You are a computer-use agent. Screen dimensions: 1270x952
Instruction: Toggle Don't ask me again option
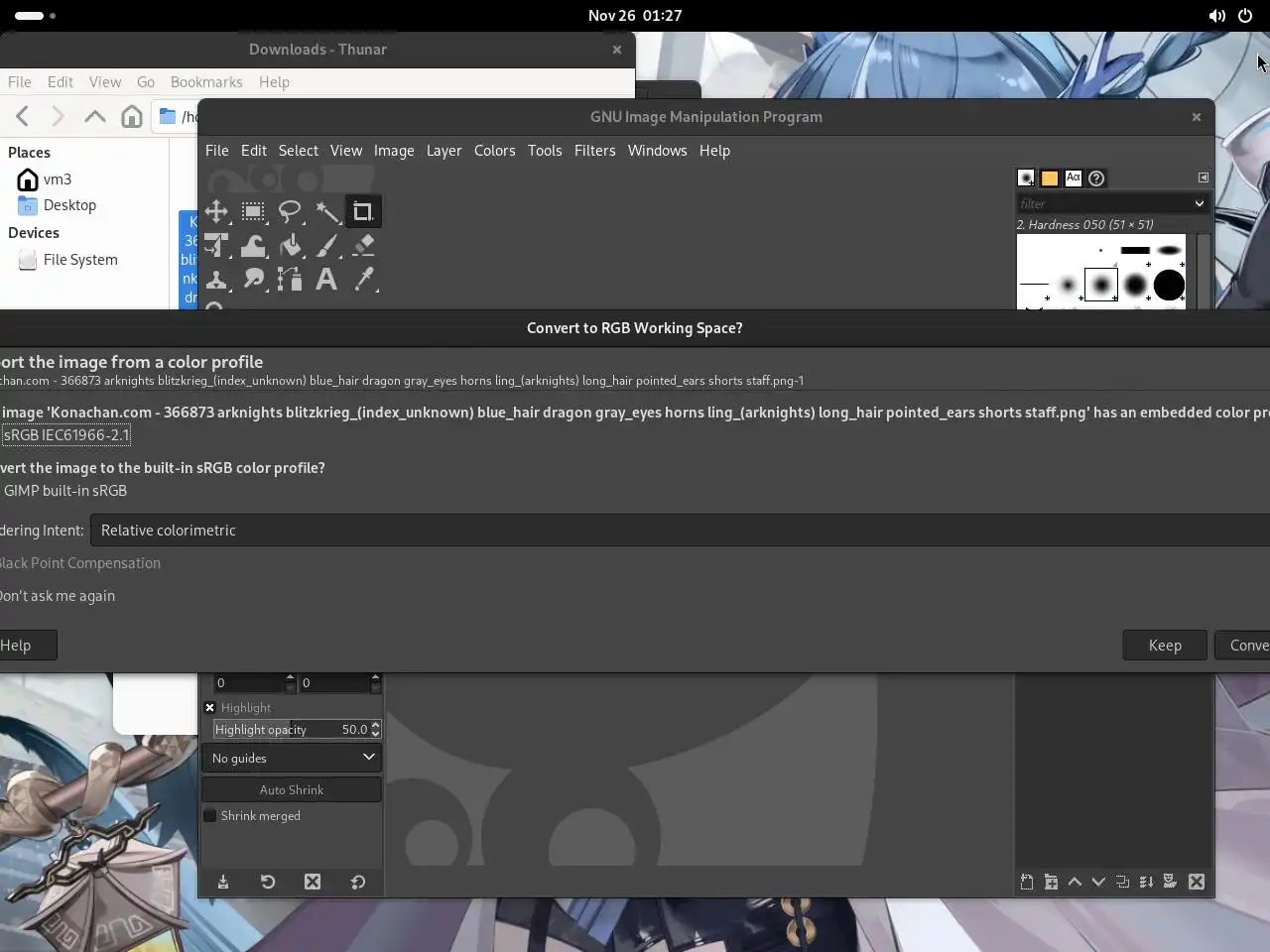tap(58, 596)
